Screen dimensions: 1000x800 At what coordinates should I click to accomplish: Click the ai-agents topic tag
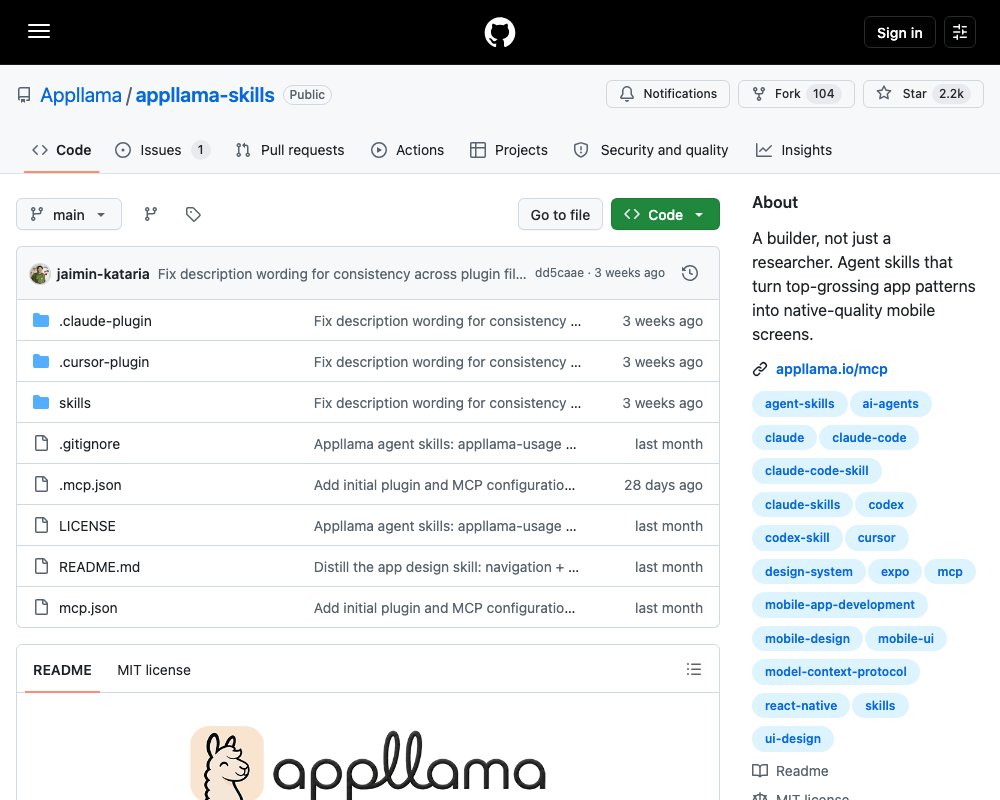coord(890,403)
